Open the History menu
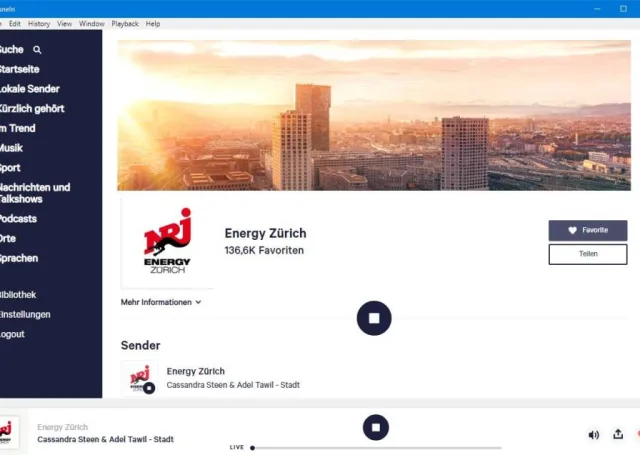The height and width of the screenshot is (455, 640). pos(39,24)
